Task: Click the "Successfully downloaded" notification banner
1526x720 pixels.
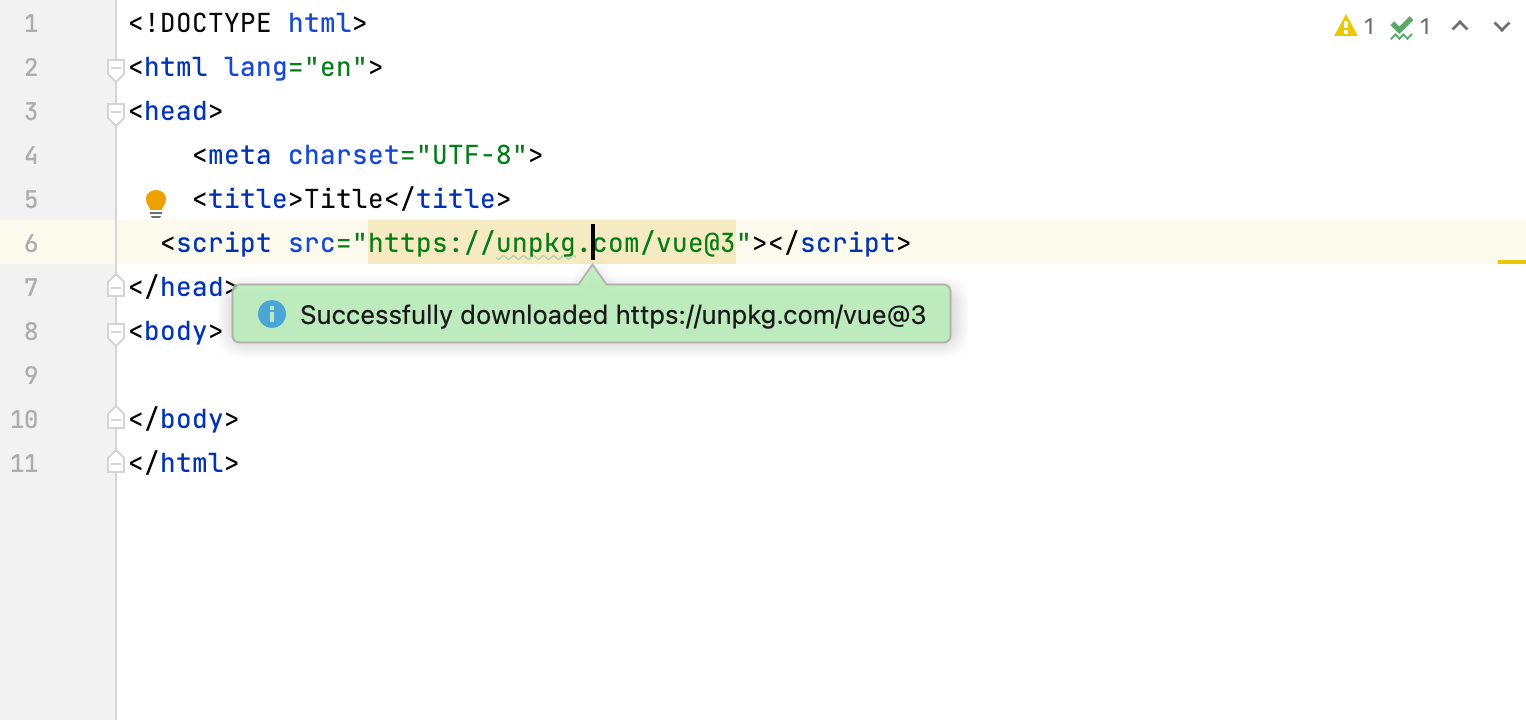Action: [592, 314]
